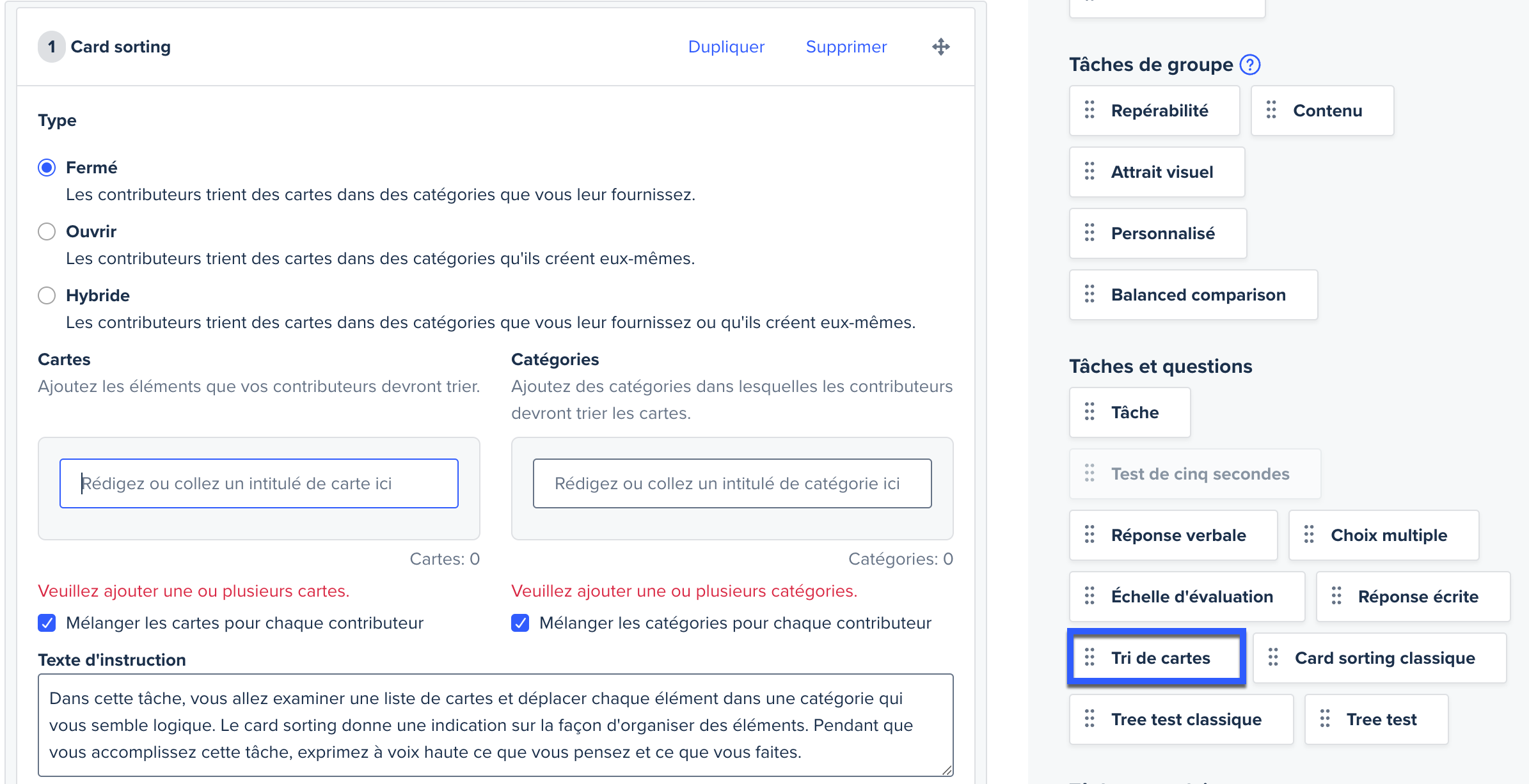
Task: Click drag-handle dots on Choix multiple tile
Action: 1309,535
